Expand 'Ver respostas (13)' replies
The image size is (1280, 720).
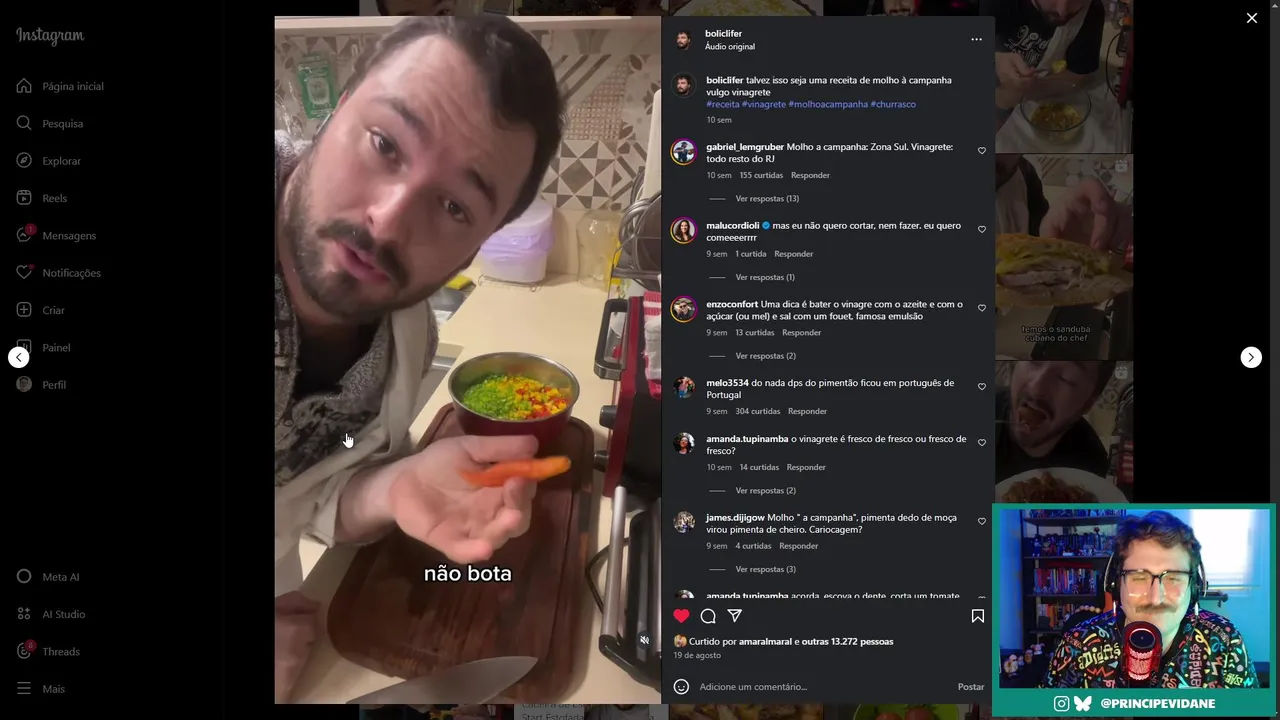[x=767, y=199]
